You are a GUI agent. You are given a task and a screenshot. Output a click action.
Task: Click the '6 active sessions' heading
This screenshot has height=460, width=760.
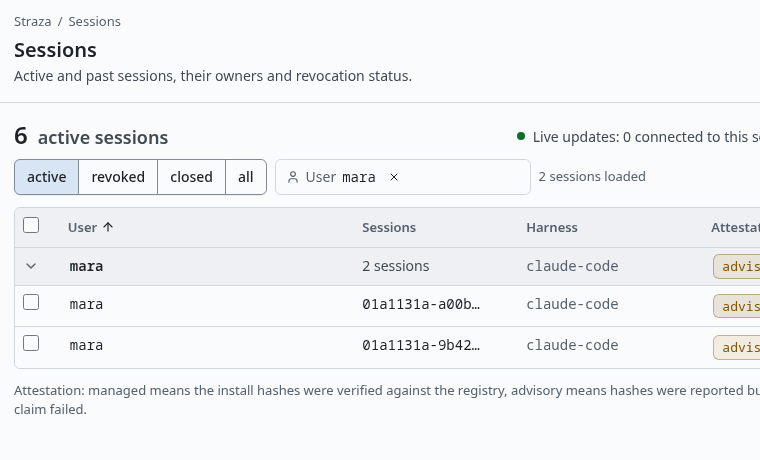pyautogui.click(x=91, y=137)
